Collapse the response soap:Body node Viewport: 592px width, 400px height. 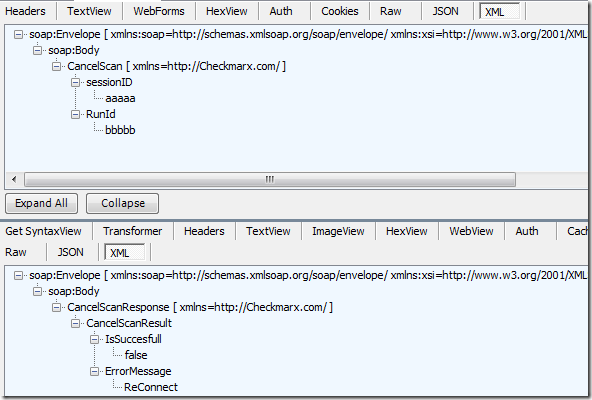pos(37,292)
